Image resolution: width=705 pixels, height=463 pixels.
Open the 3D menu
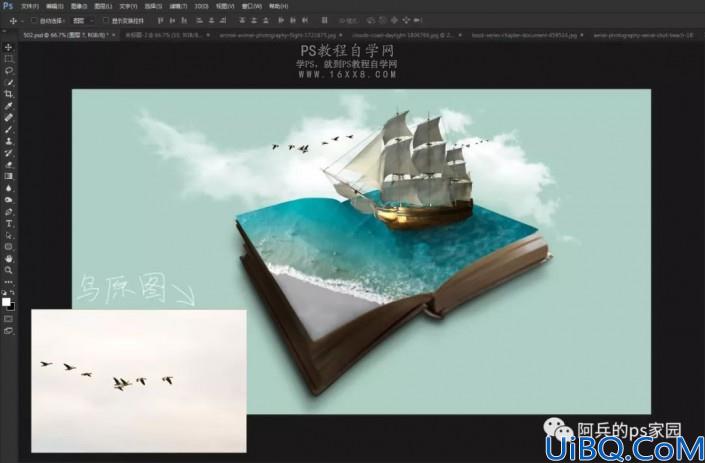(x=201, y=6)
